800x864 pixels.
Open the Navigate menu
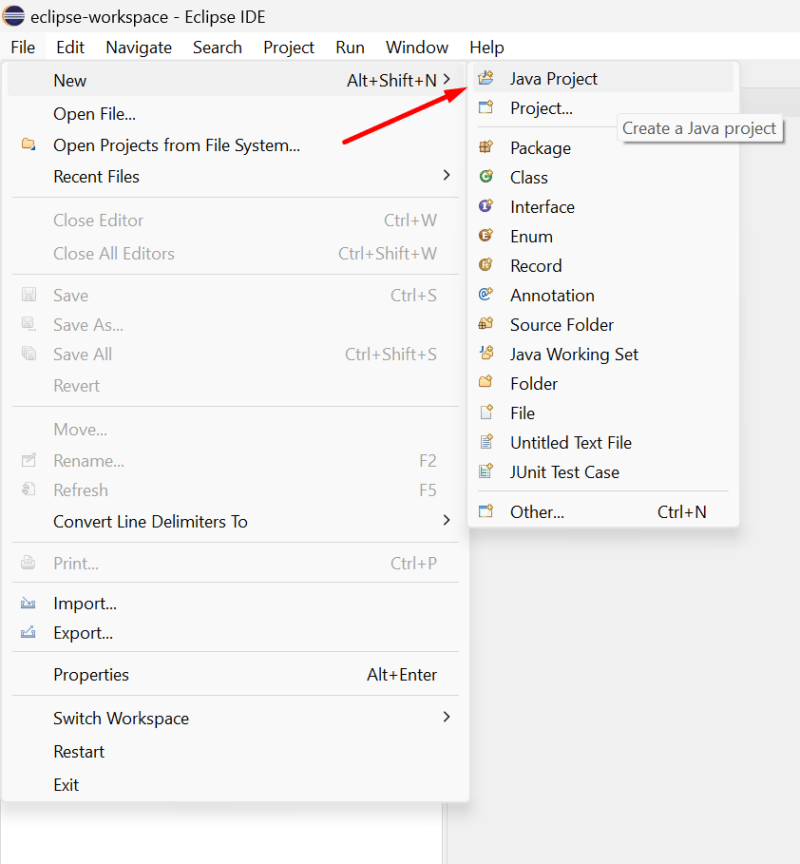pos(138,47)
